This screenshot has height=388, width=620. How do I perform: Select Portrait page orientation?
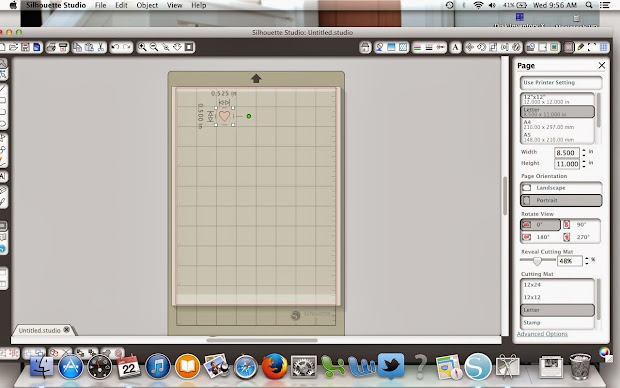[x=561, y=201]
